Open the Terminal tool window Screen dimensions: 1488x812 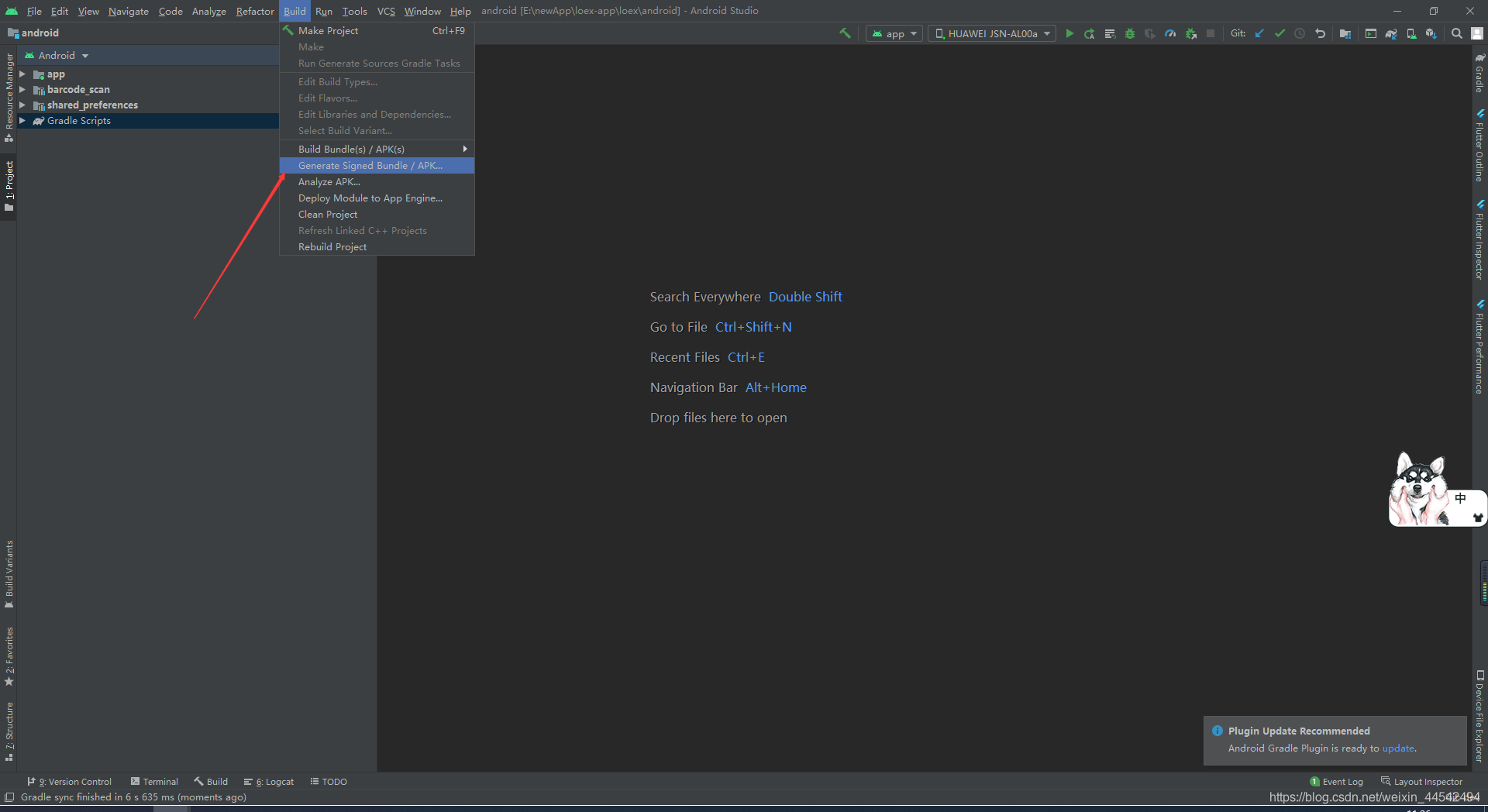pyautogui.click(x=154, y=782)
